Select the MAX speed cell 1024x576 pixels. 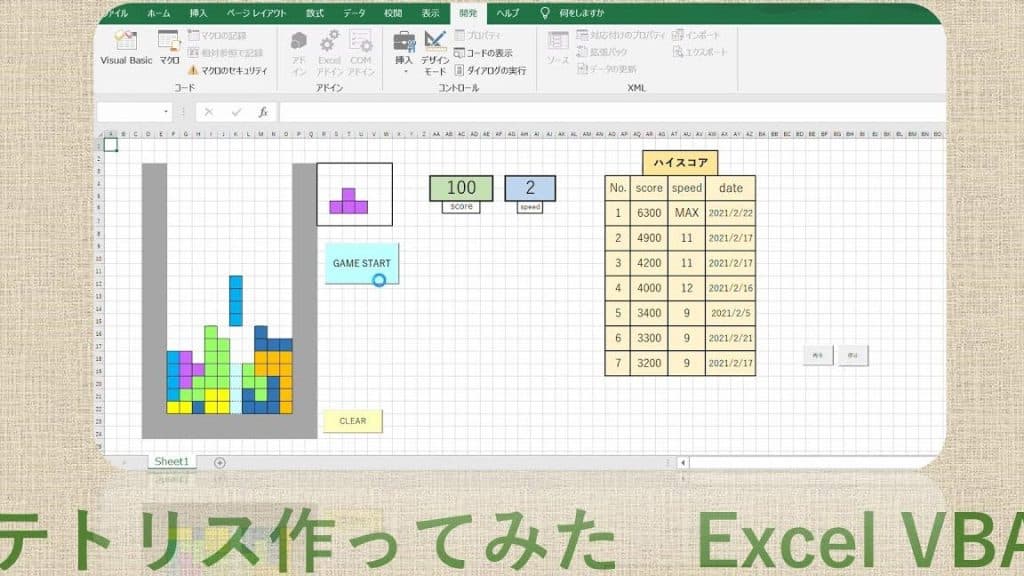tap(686, 213)
